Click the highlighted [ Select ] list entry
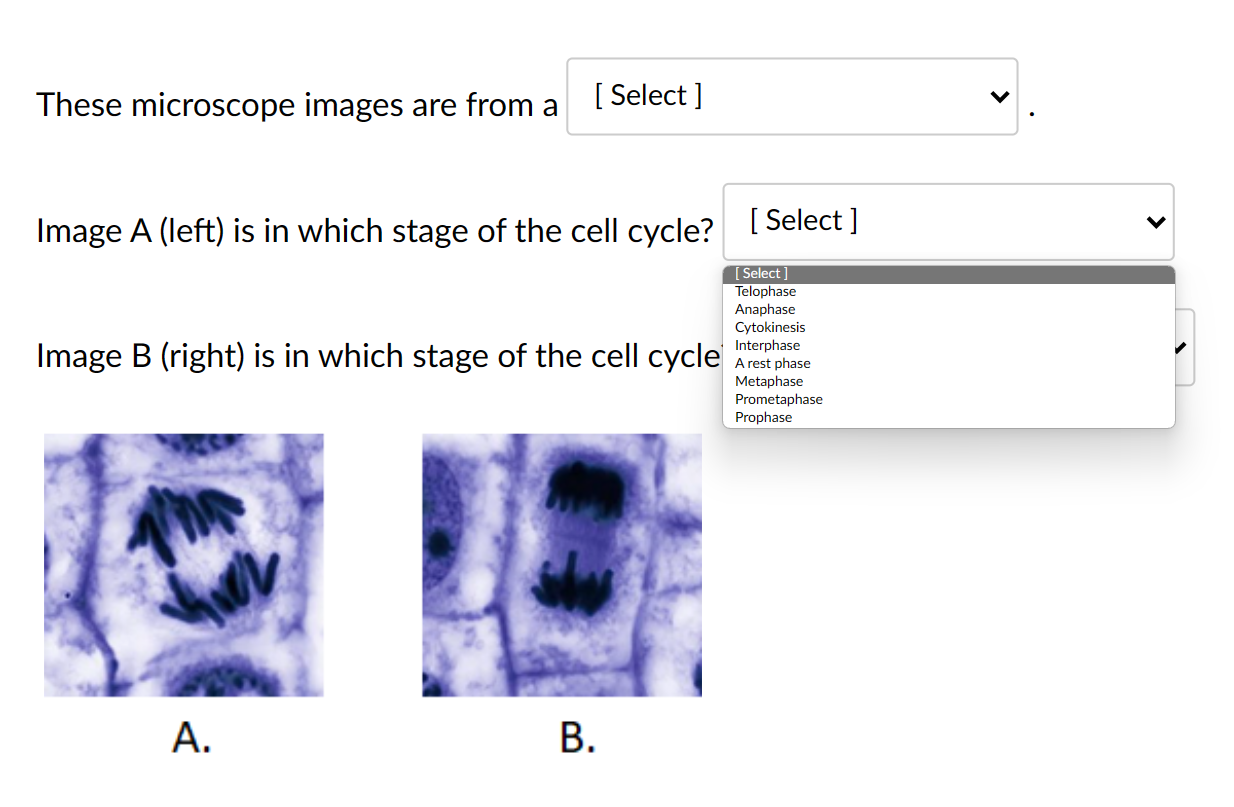 coord(762,273)
